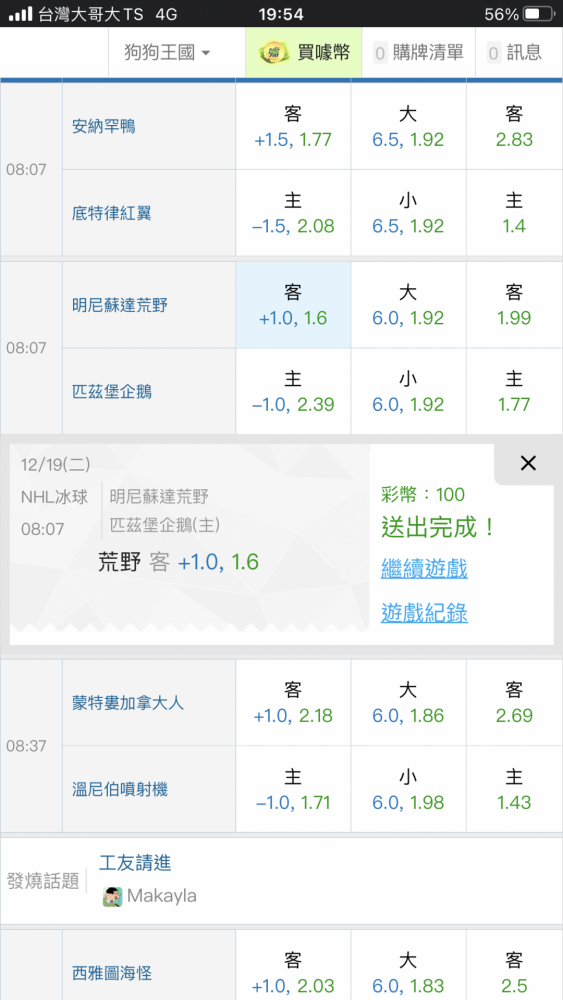Select 溫尼伯噴射機 小 6.0, 1.98 option
Screen dimensions: 563x1000
(408, 789)
